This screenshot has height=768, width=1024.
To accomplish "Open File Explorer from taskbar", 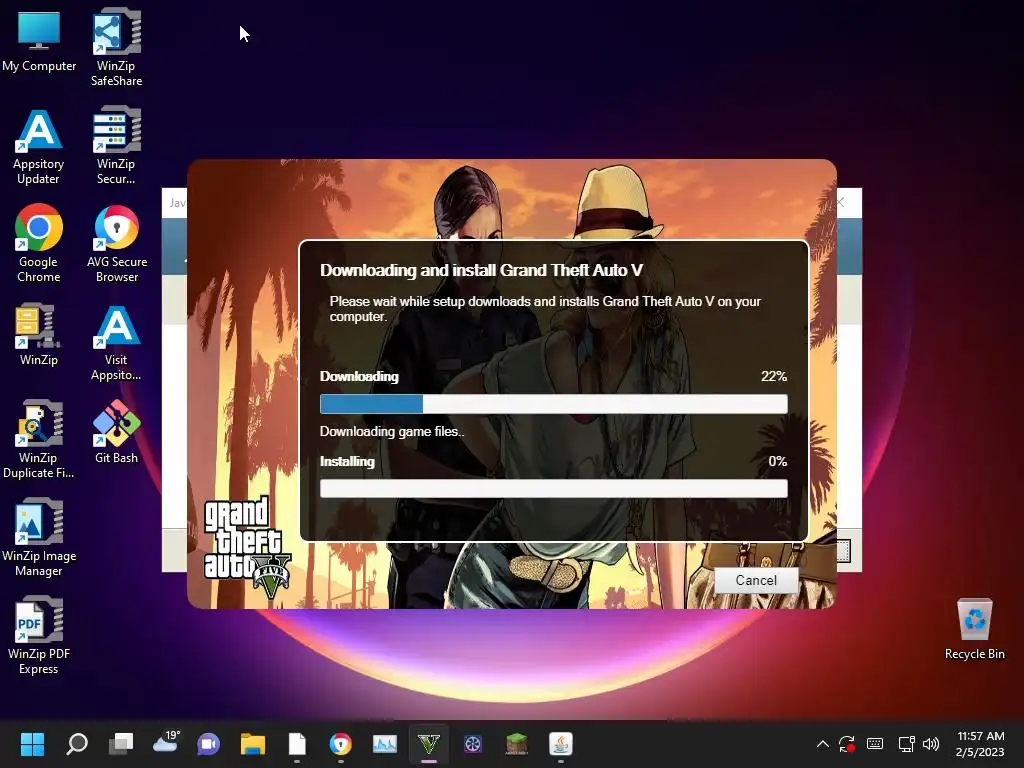I will 253,744.
